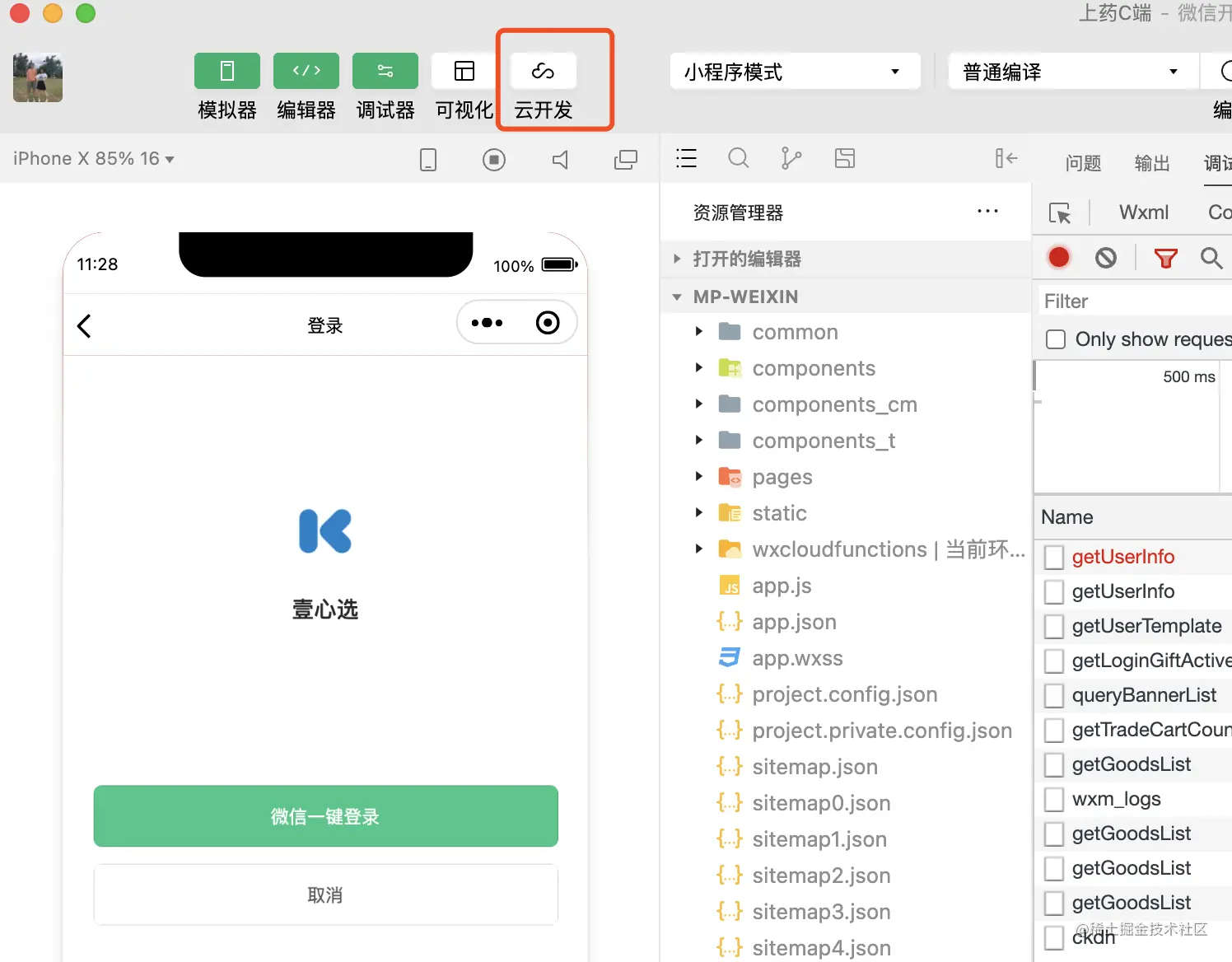The width and height of the screenshot is (1232, 962).
Task: Open the visualization layout tool
Action: pos(464,71)
